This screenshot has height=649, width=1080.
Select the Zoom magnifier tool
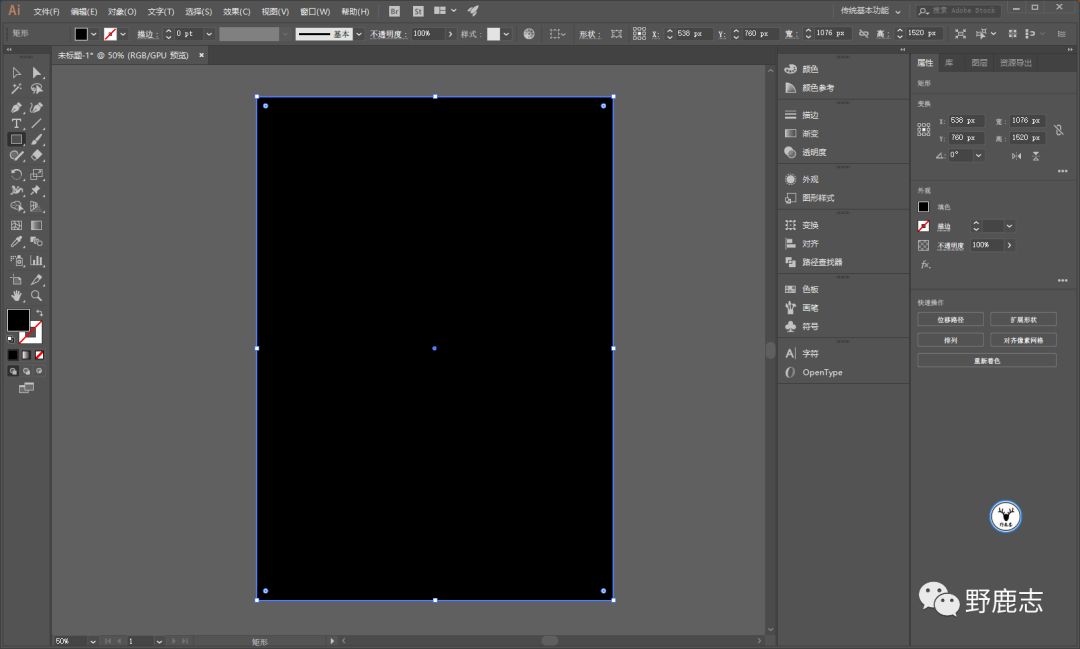pyautogui.click(x=37, y=296)
